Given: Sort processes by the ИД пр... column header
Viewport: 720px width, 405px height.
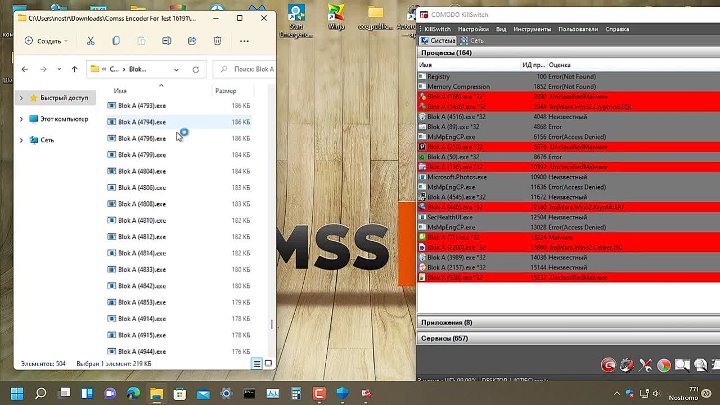Looking at the screenshot, I should (534, 65).
